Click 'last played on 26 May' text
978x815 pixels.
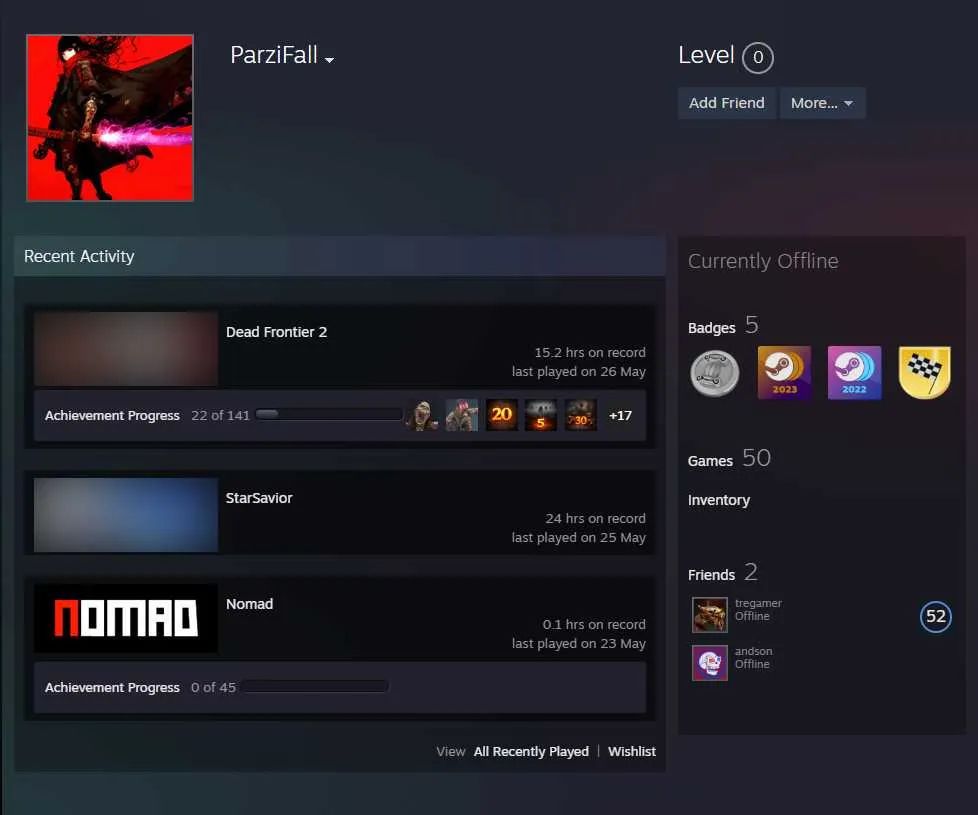(x=578, y=372)
